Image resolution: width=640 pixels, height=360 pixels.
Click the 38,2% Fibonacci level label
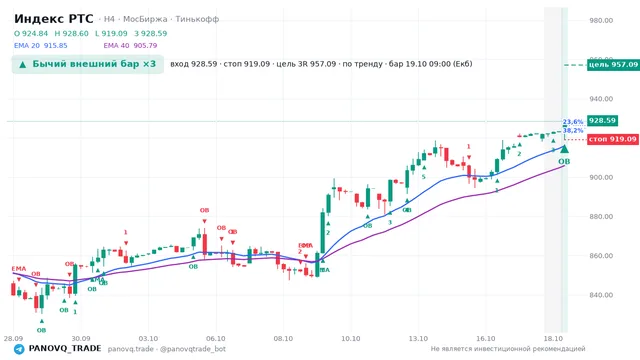click(573, 131)
